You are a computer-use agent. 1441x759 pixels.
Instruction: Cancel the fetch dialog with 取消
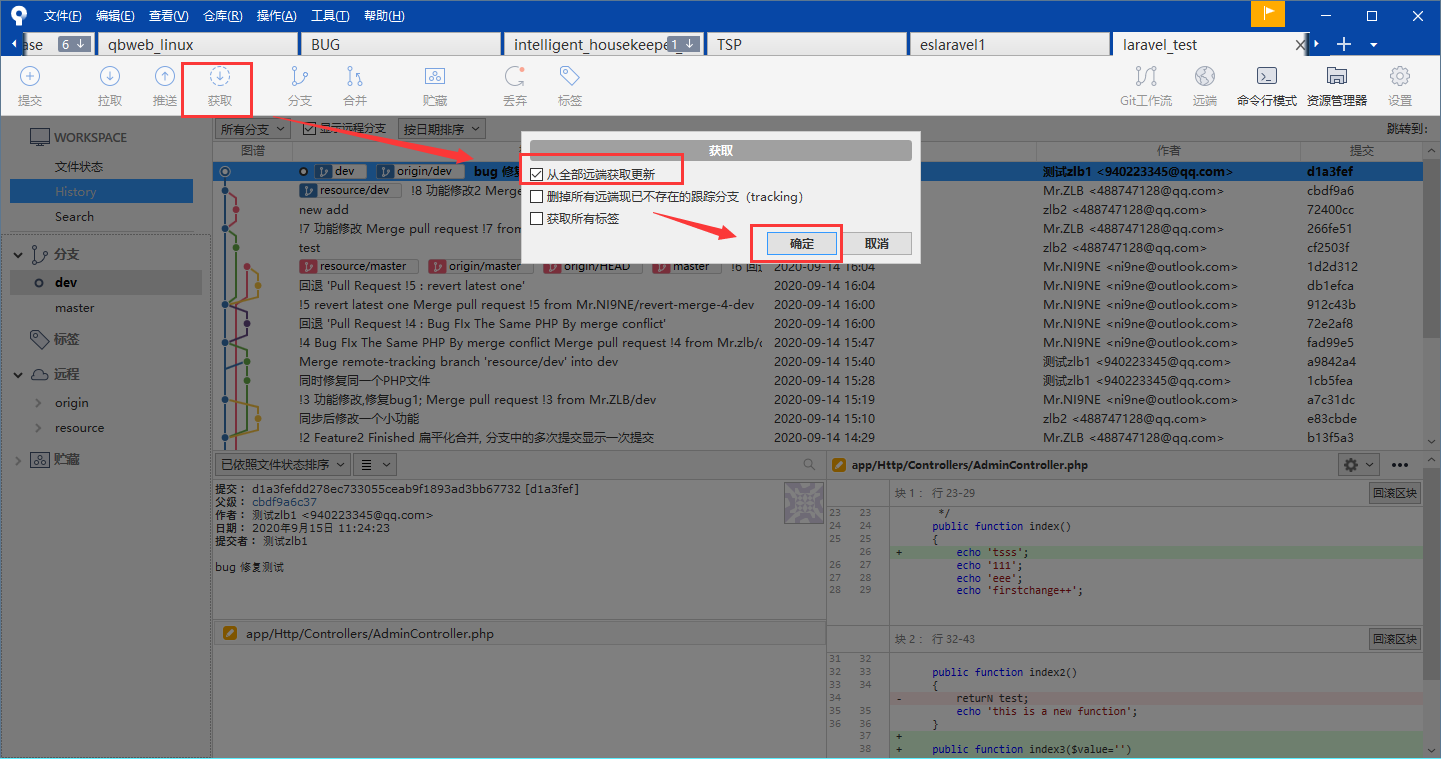876,244
